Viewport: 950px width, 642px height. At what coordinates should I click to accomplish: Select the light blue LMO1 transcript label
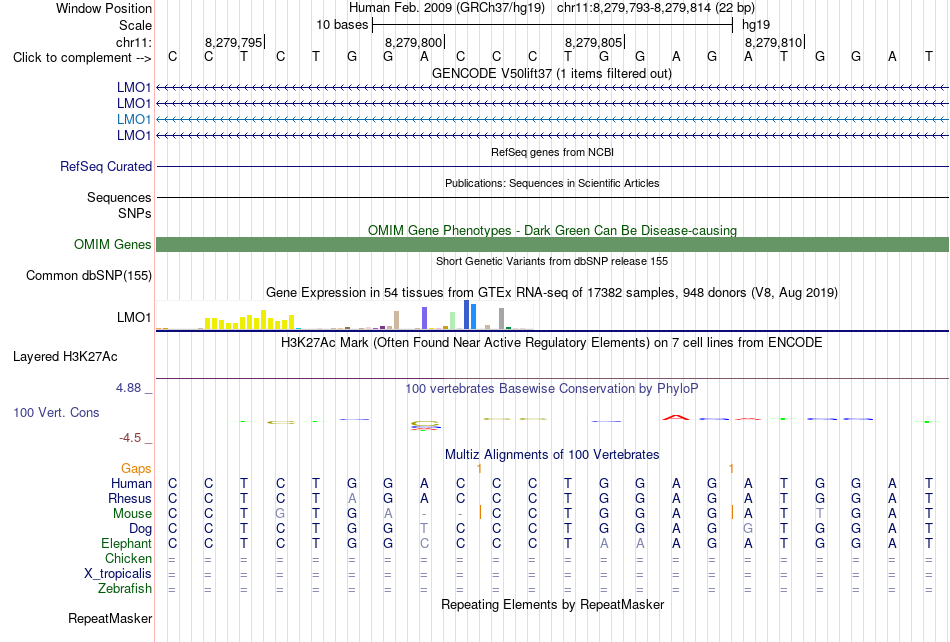click(x=134, y=119)
